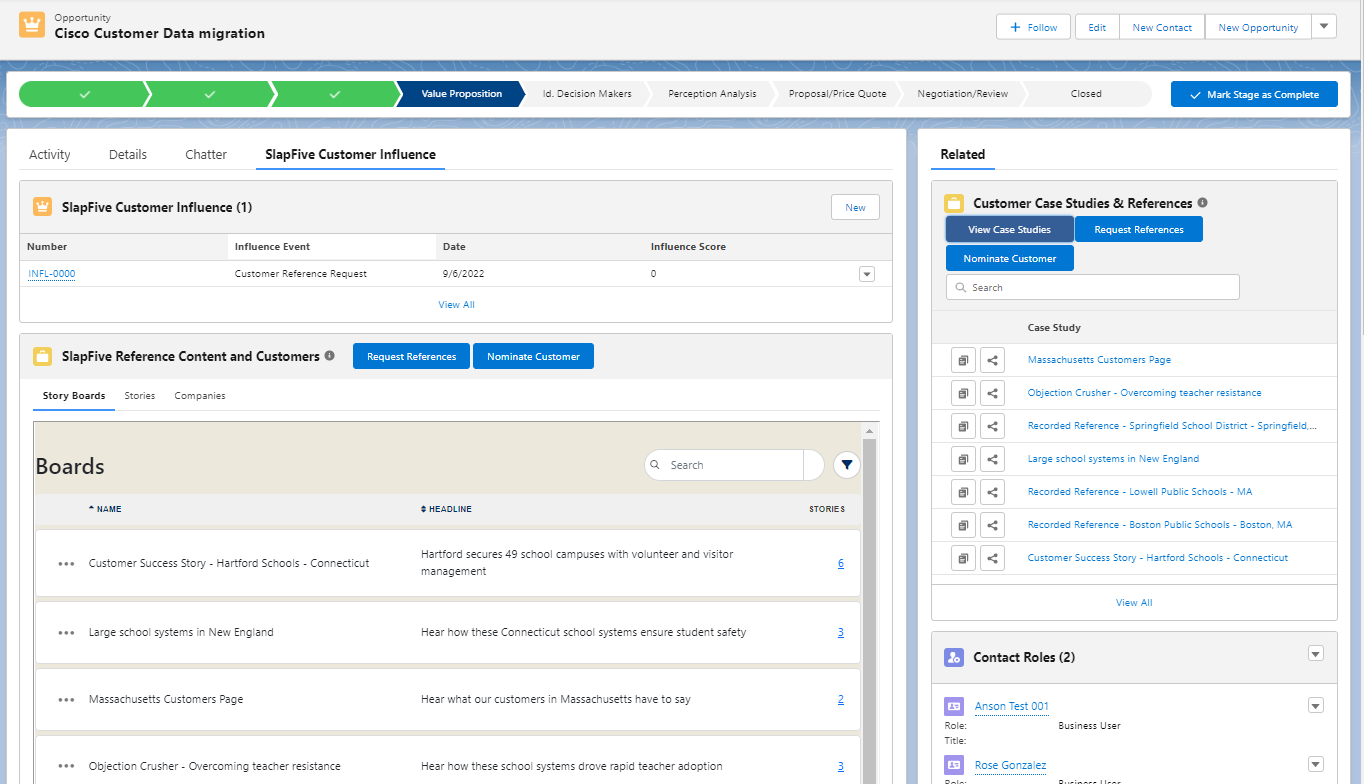Viewport: 1364px width, 784px height.
Task: Copy the Recorded Reference - Lowell Public Schools entry
Action: [963, 491]
